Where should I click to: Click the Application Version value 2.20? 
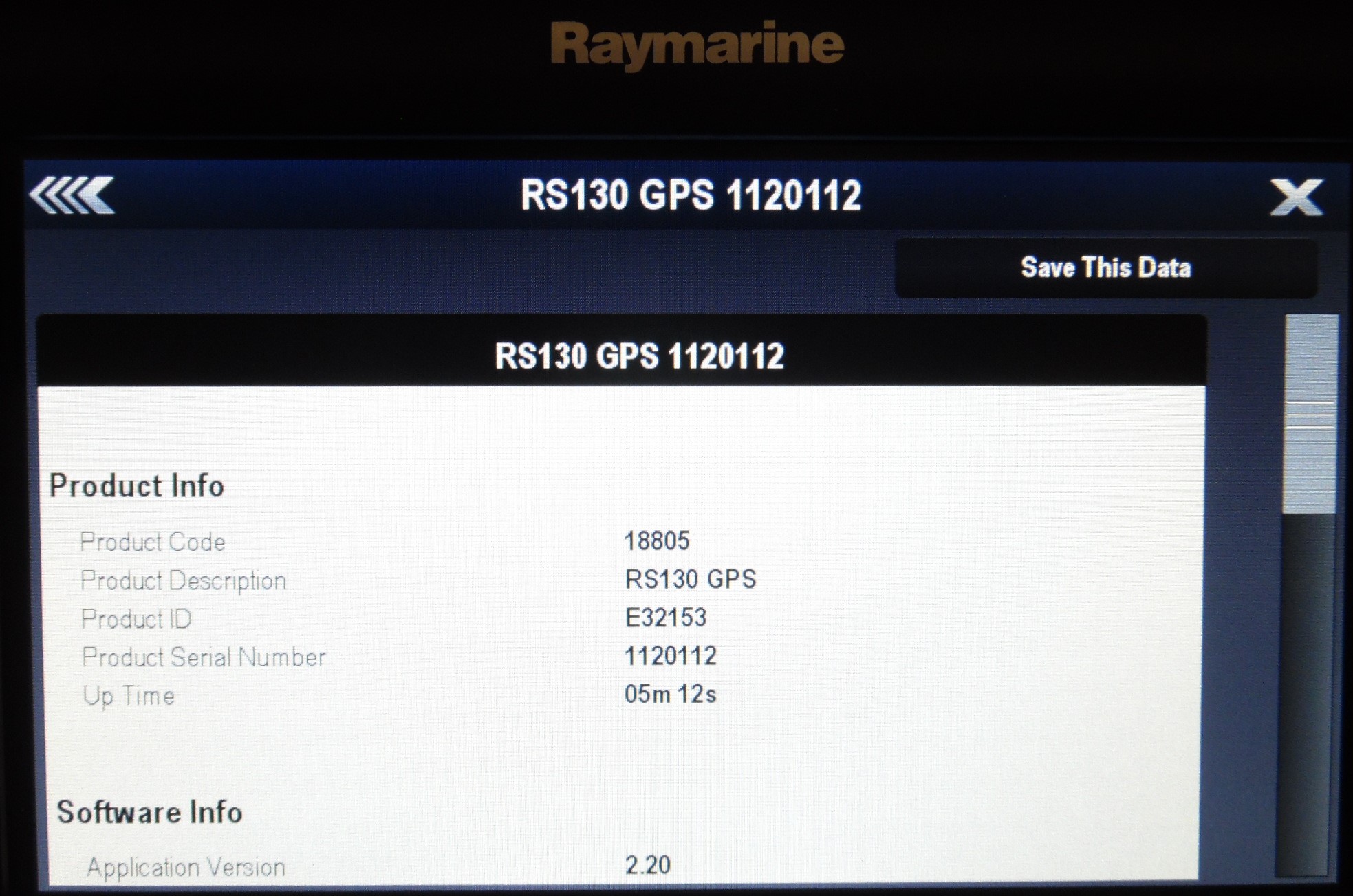(x=648, y=865)
